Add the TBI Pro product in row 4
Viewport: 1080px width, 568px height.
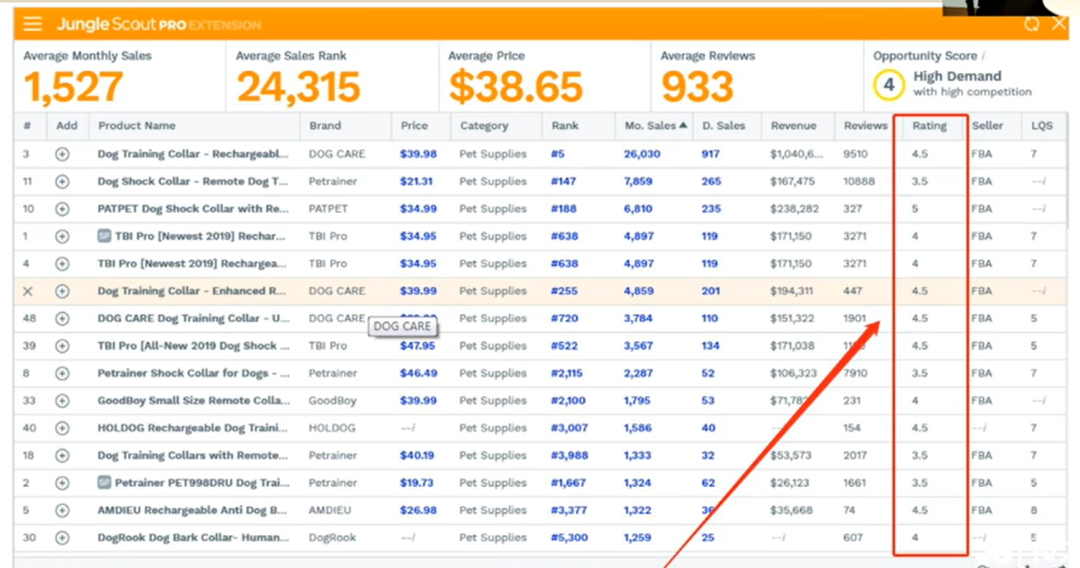click(62, 264)
